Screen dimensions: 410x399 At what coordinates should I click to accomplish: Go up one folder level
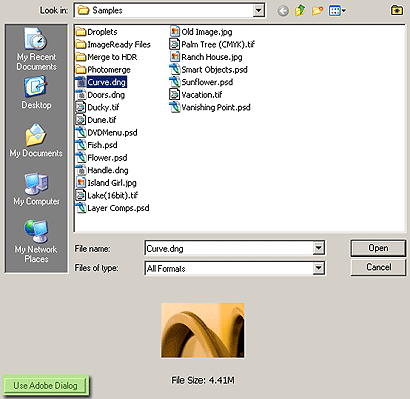click(300, 11)
